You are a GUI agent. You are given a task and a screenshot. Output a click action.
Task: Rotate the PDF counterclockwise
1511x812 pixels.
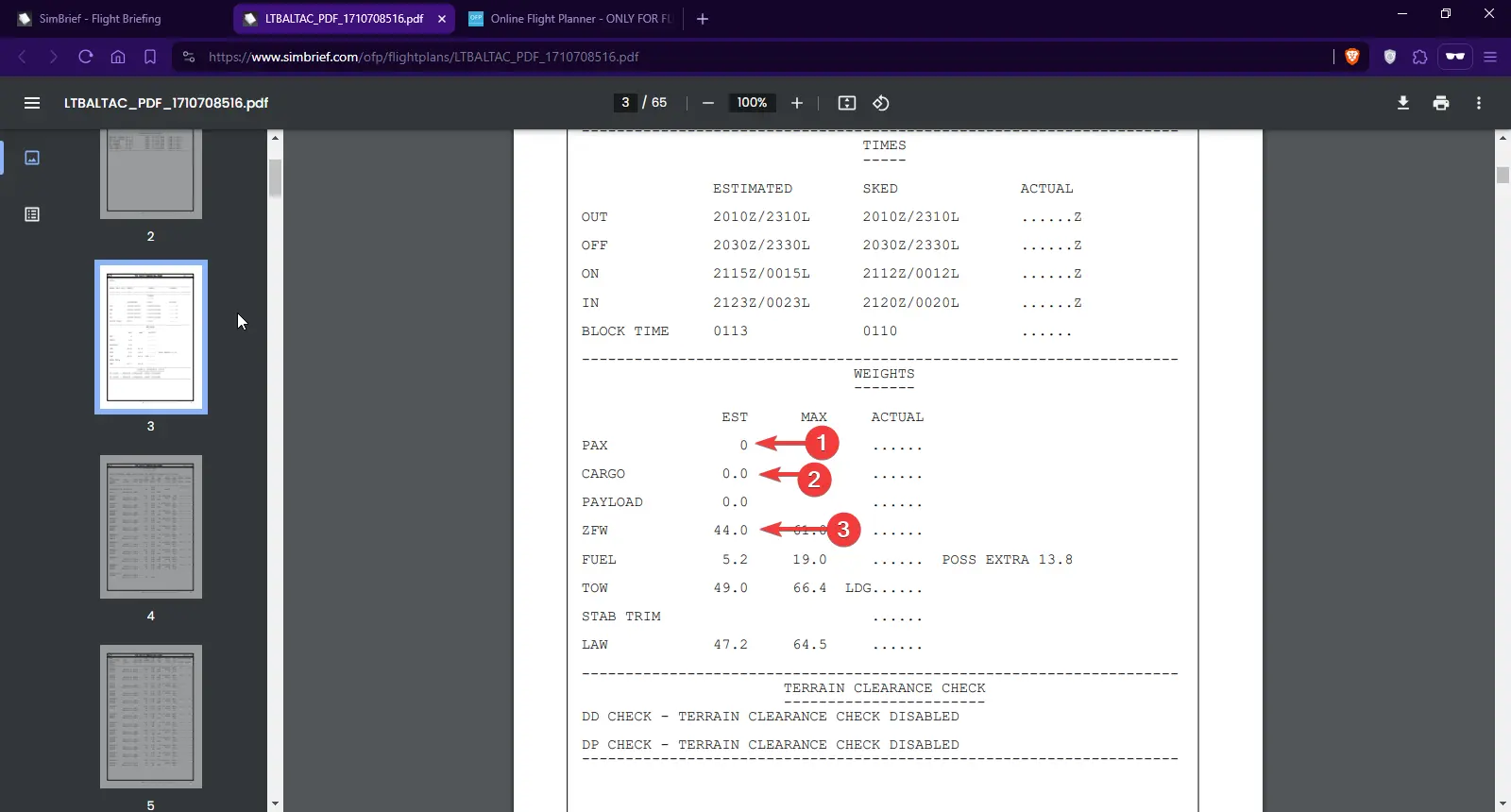pos(881,103)
